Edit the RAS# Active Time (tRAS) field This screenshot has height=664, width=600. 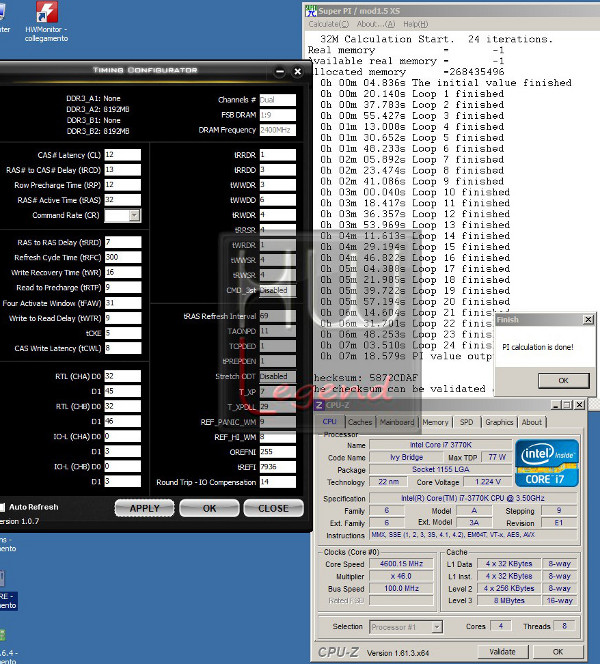coord(123,200)
